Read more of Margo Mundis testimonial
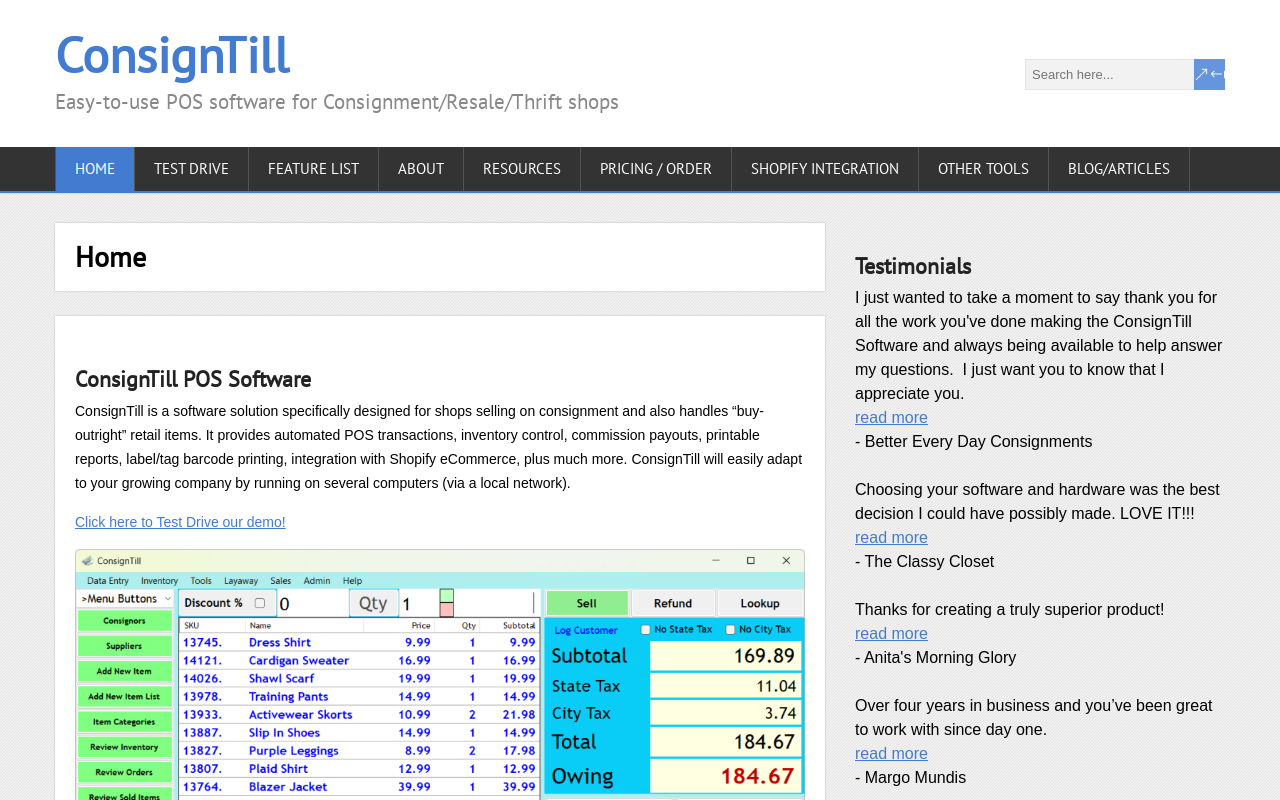 tap(891, 754)
